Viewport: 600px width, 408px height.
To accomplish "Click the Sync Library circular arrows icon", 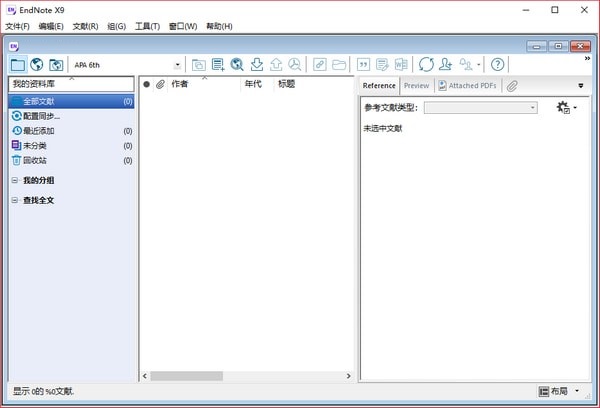I will 426,64.
